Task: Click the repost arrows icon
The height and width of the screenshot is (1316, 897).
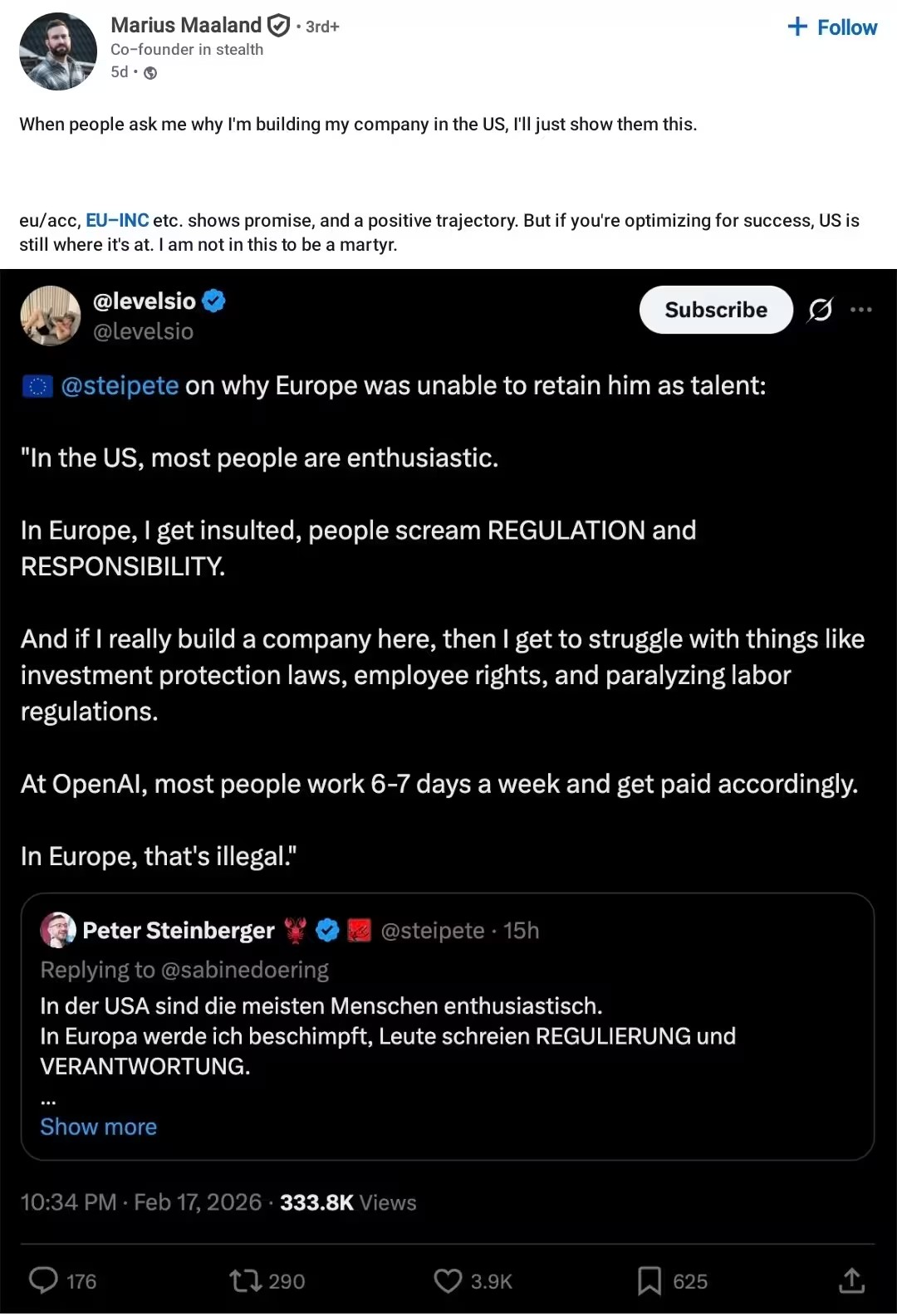Action: click(x=245, y=1280)
